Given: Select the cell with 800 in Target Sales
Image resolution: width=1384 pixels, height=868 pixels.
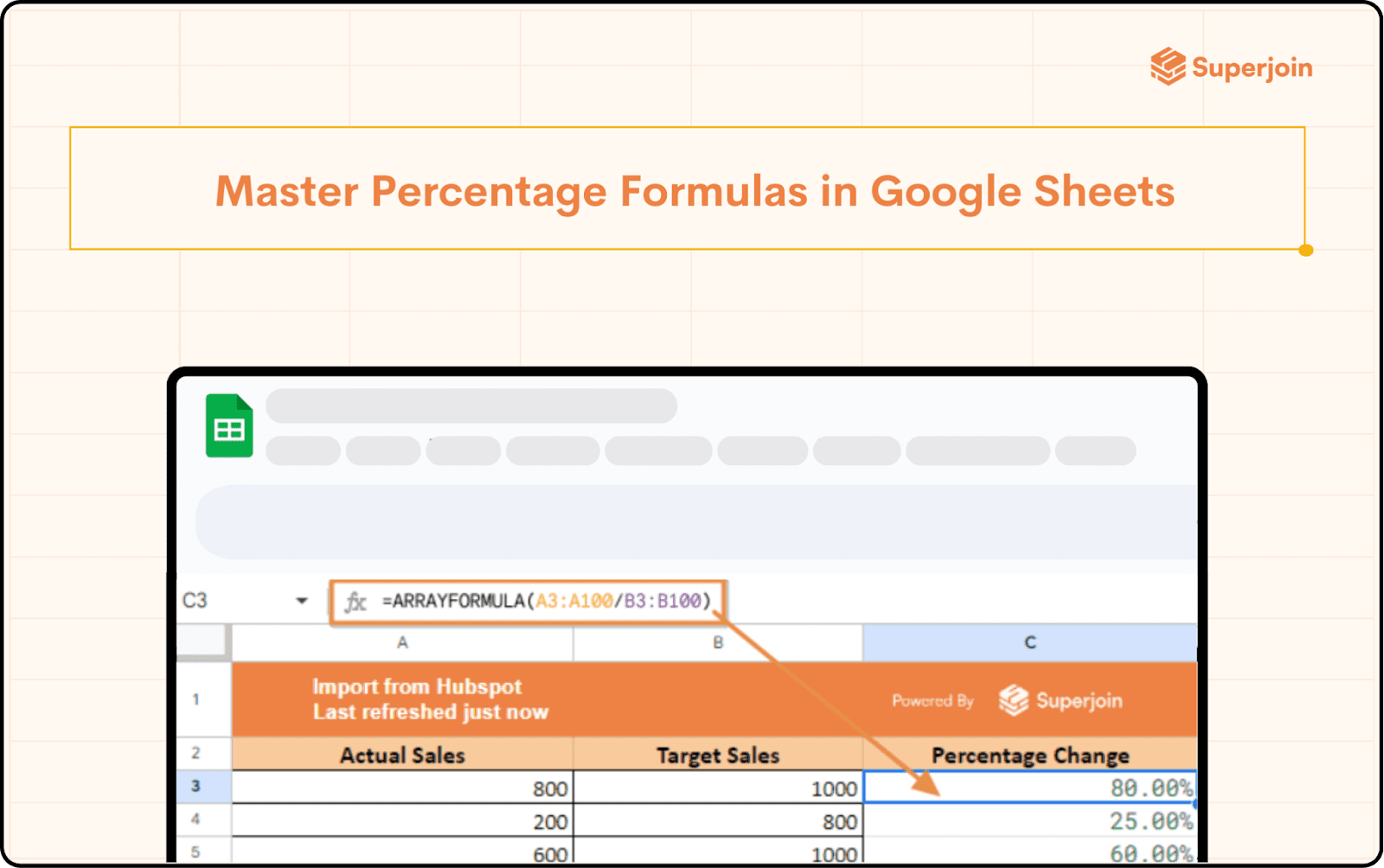Looking at the screenshot, I should pos(718,820).
